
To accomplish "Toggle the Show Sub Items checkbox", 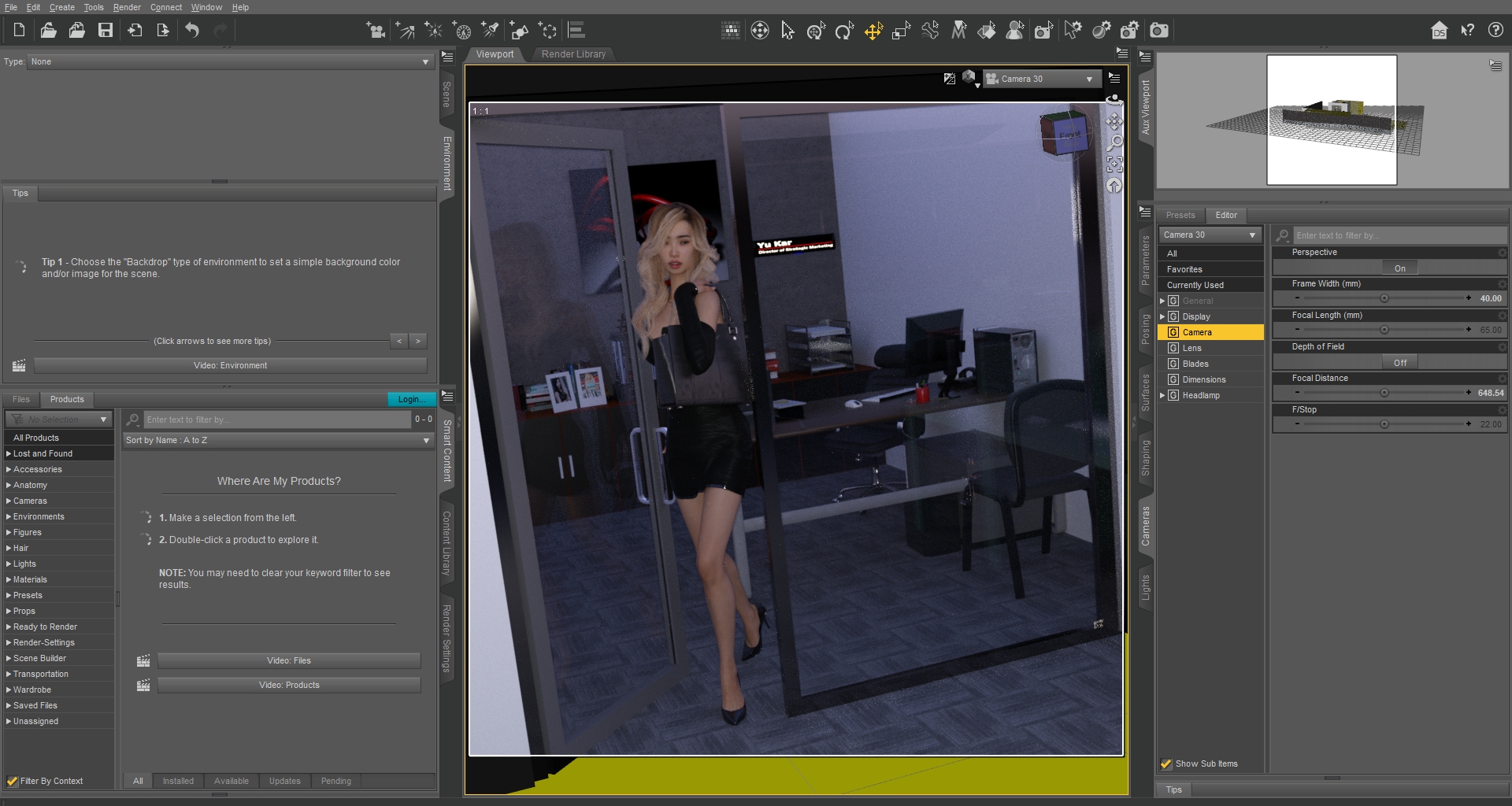I will (1165, 763).
